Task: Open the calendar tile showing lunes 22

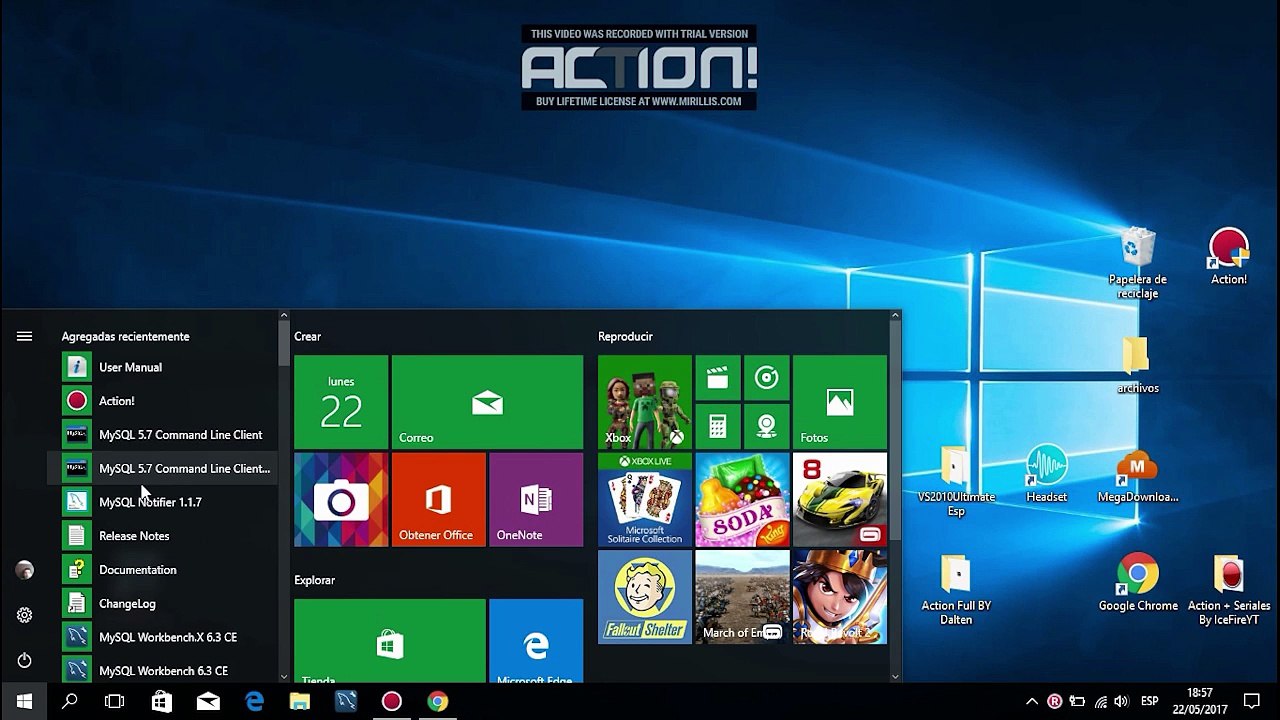Action: [341, 402]
